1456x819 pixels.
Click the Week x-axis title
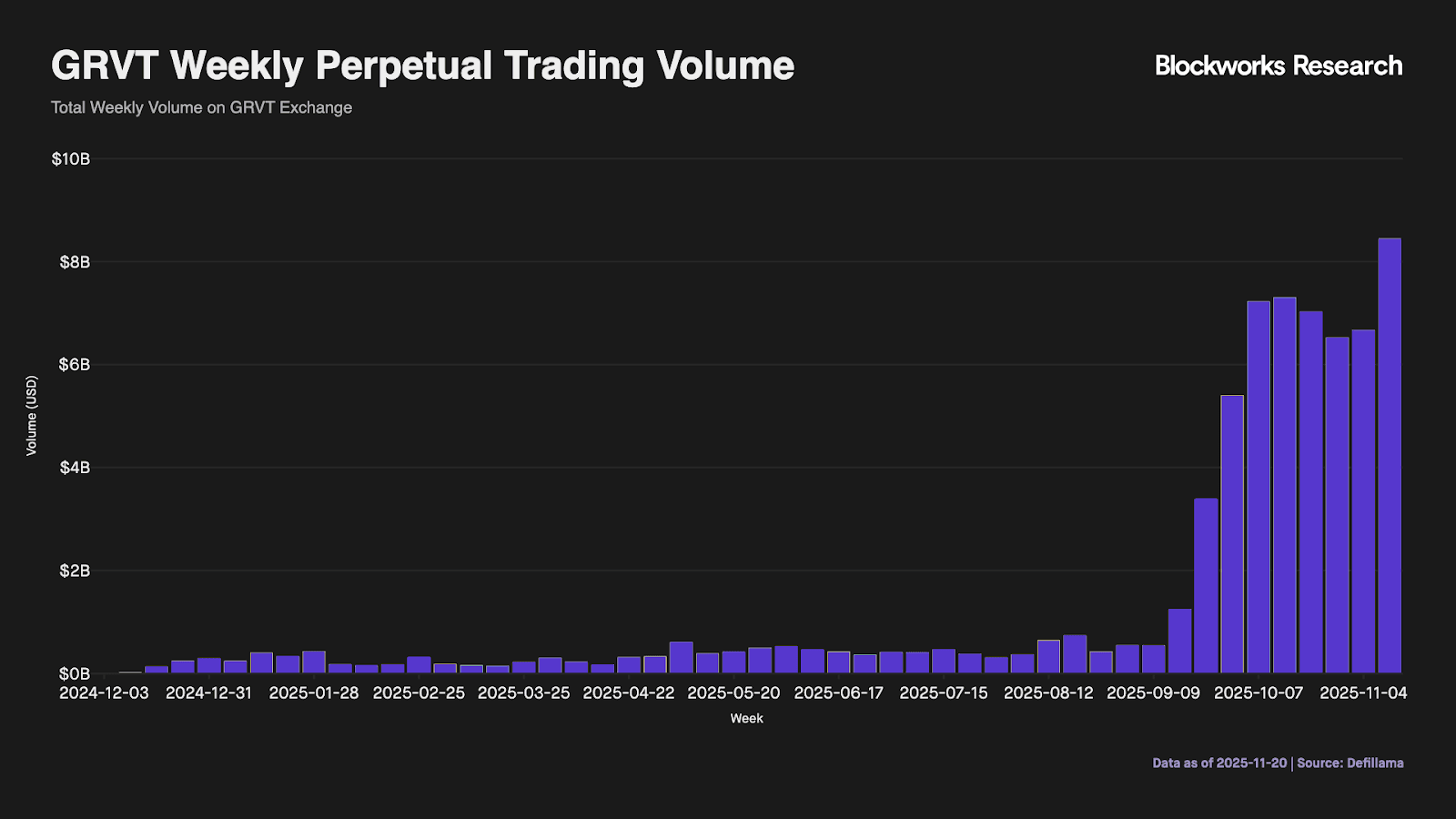pyautogui.click(x=746, y=718)
